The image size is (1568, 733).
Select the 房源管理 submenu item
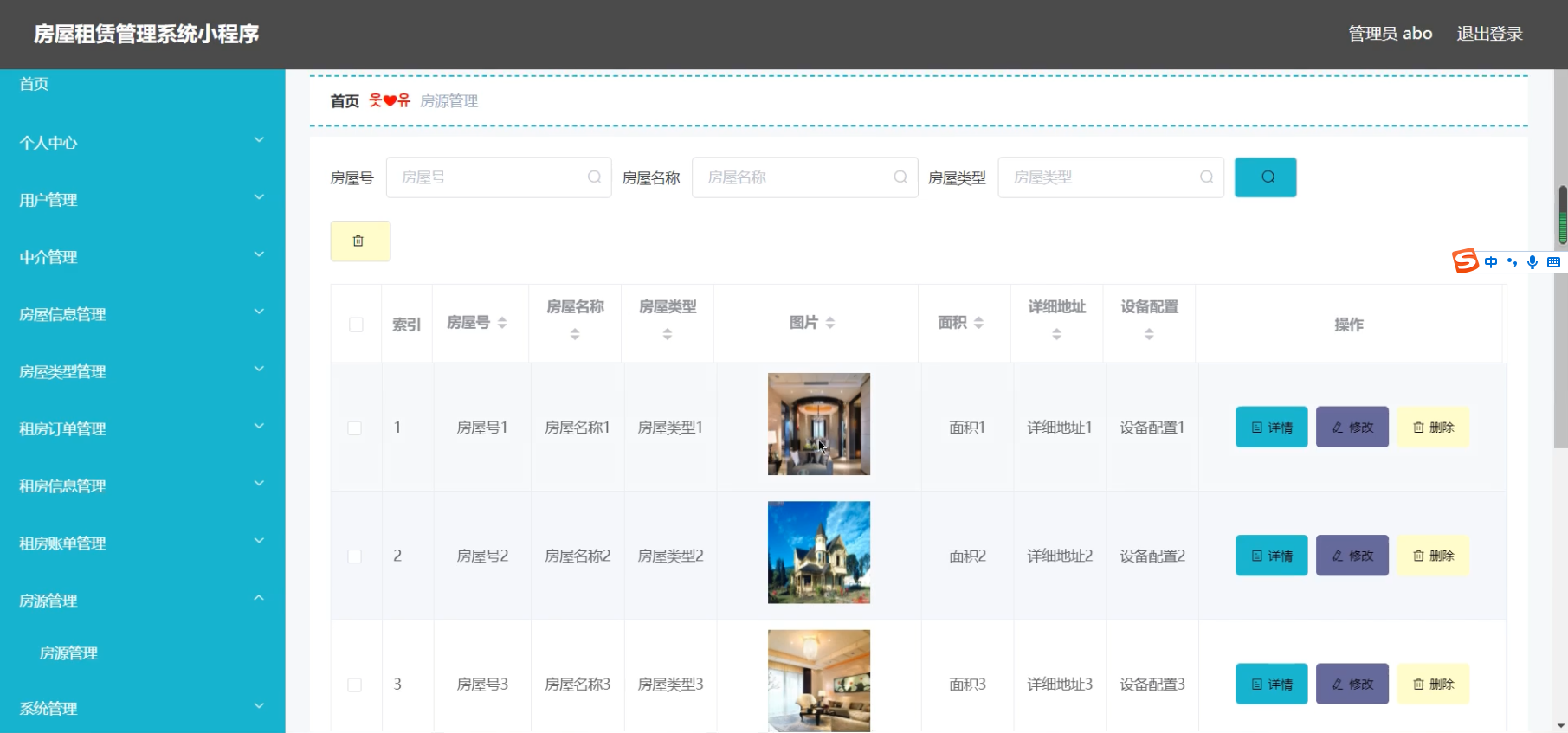[x=69, y=653]
